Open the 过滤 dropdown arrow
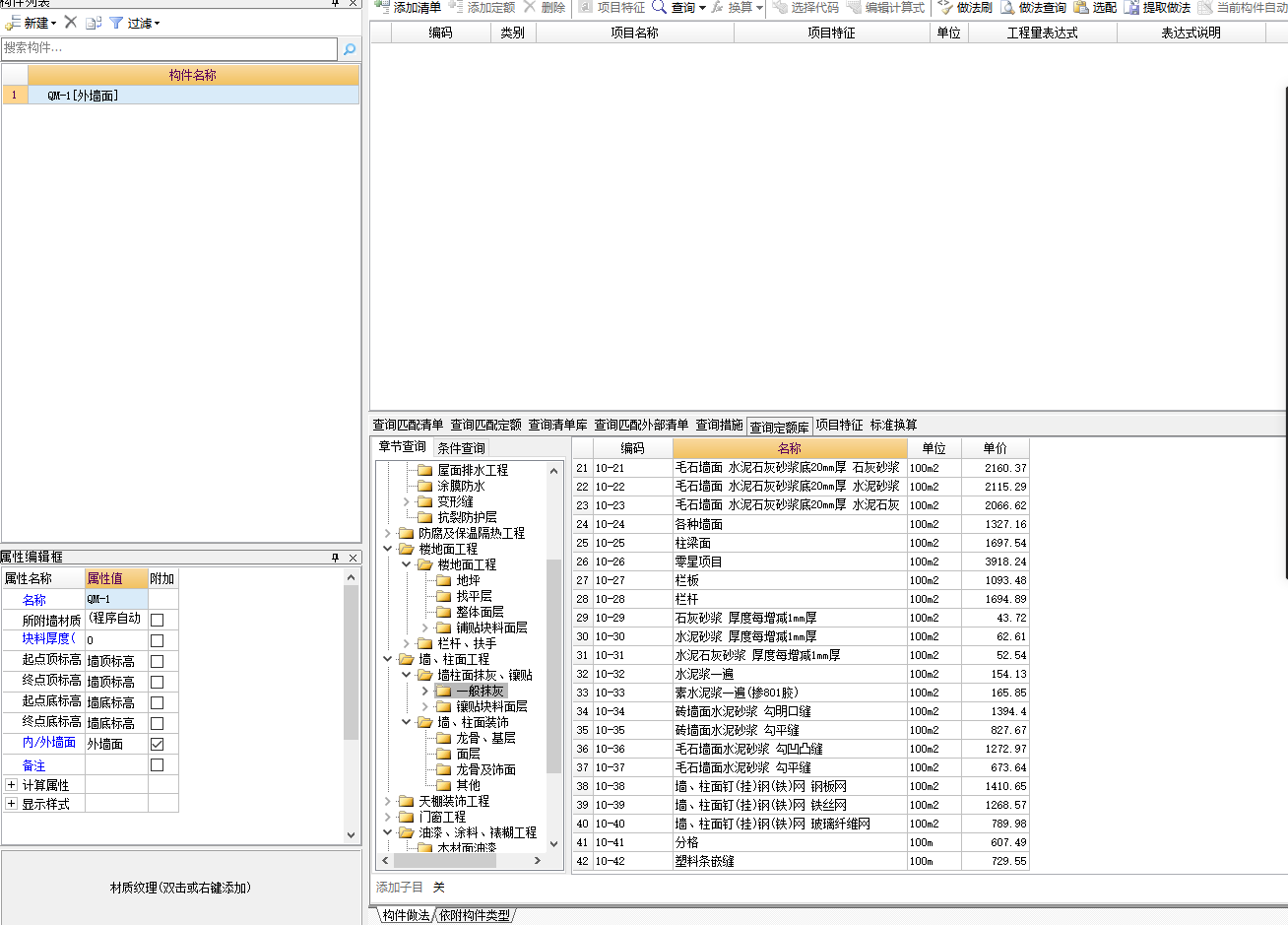Screen dimensions: 1288x925 pyautogui.click(x=157, y=24)
